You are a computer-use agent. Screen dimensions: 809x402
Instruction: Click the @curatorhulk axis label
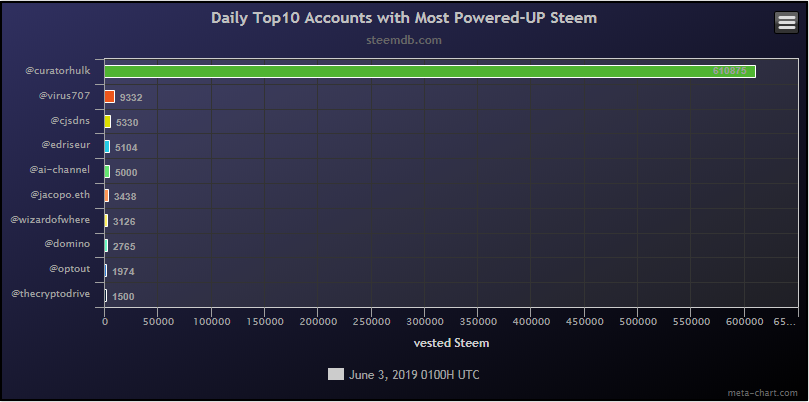coord(59,71)
